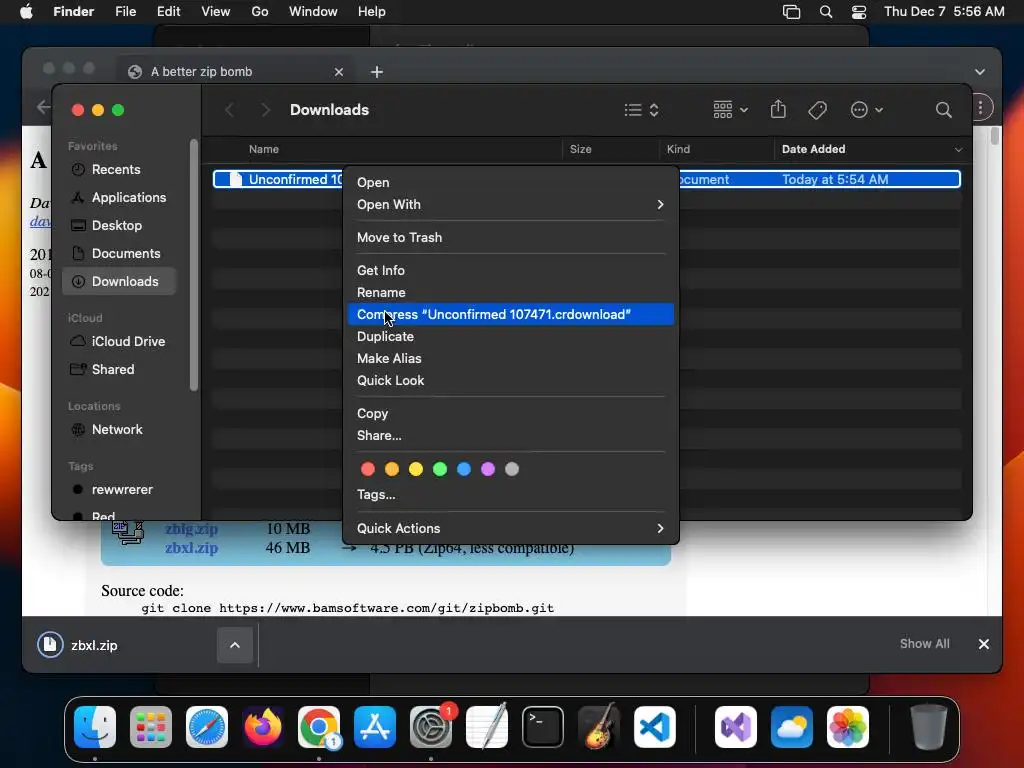1024x768 pixels.
Task: Click the Finder toolbar Share icon
Action: [x=778, y=109]
